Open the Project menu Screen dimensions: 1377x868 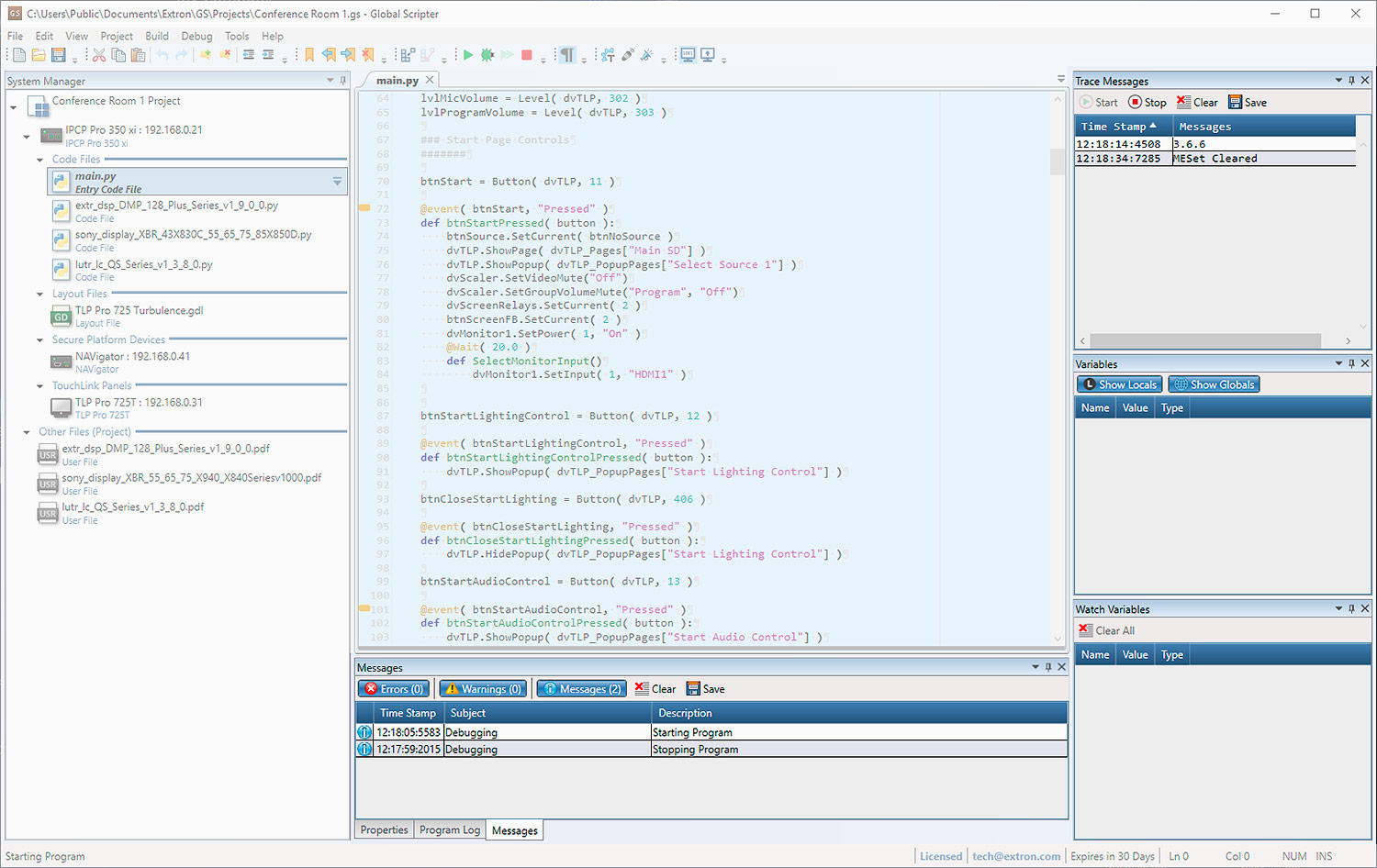[117, 37]
